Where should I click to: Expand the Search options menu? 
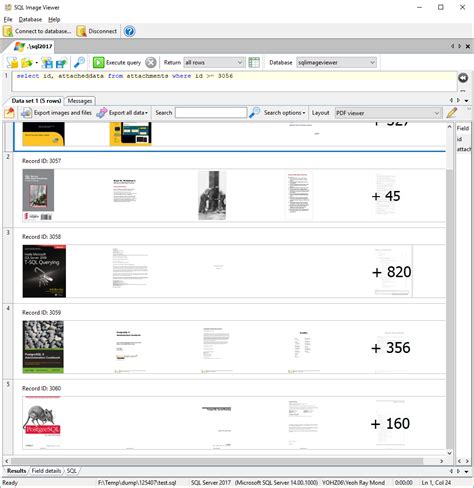pos(284,113)
